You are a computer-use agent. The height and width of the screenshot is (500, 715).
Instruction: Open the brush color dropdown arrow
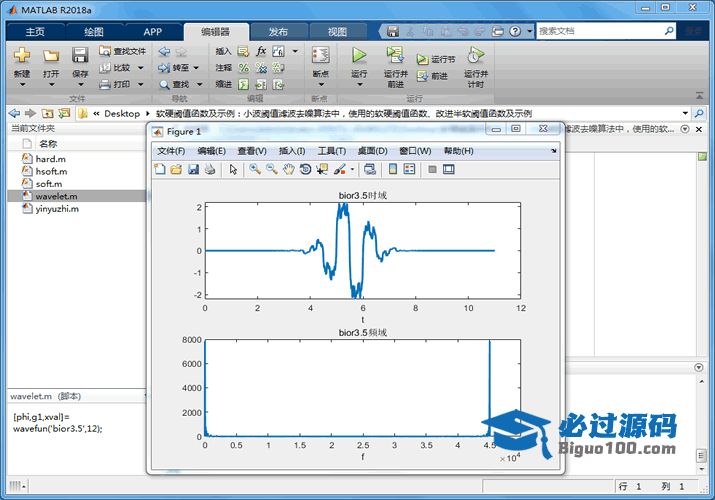pos(352,170)
